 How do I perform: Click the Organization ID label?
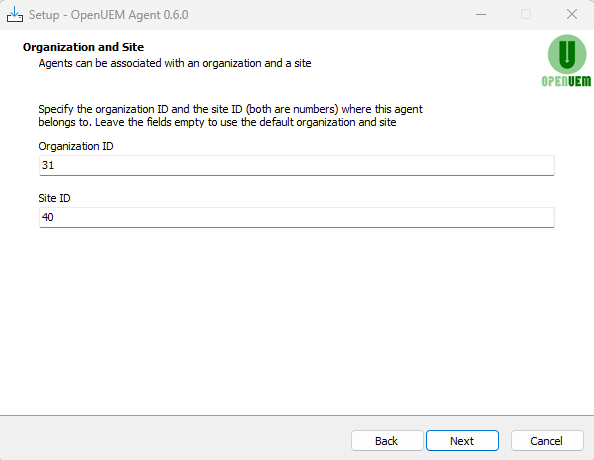coord(76,146)
